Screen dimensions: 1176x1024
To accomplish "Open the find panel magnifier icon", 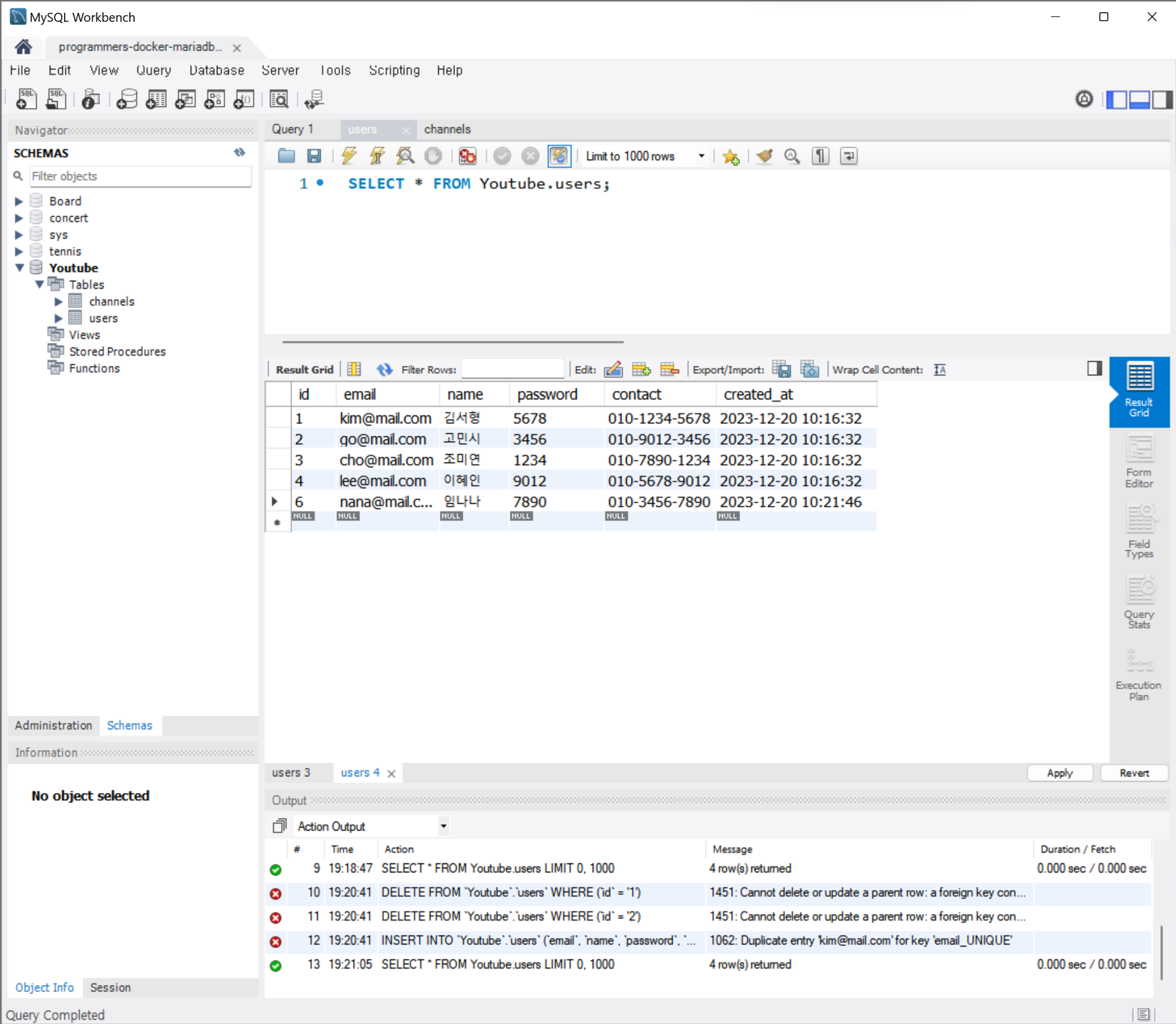I will click(x=792, y=156).
